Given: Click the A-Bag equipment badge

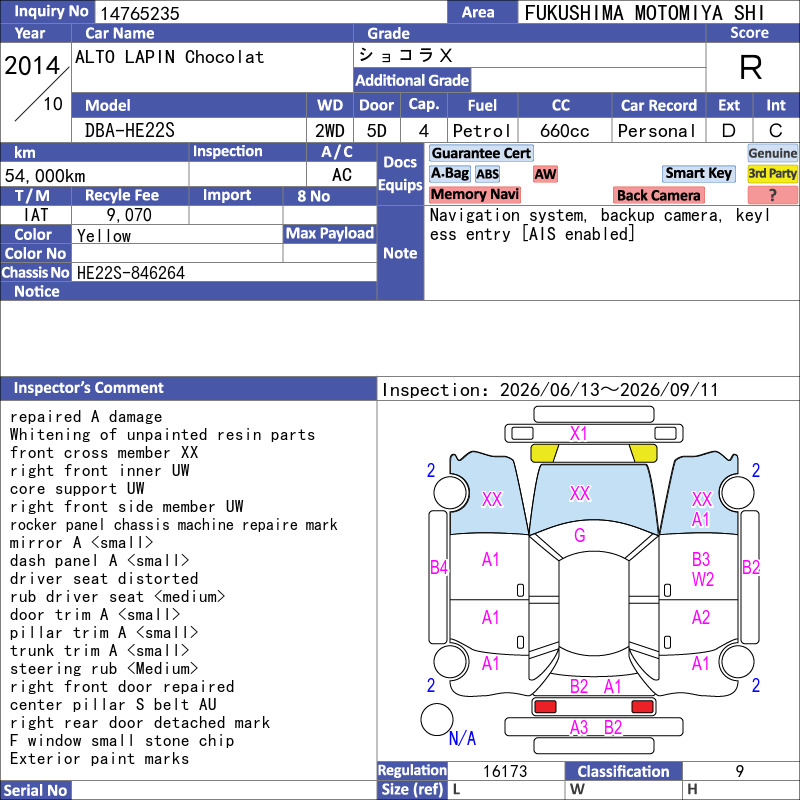Looking at the screenshot, I should [449, 173].
